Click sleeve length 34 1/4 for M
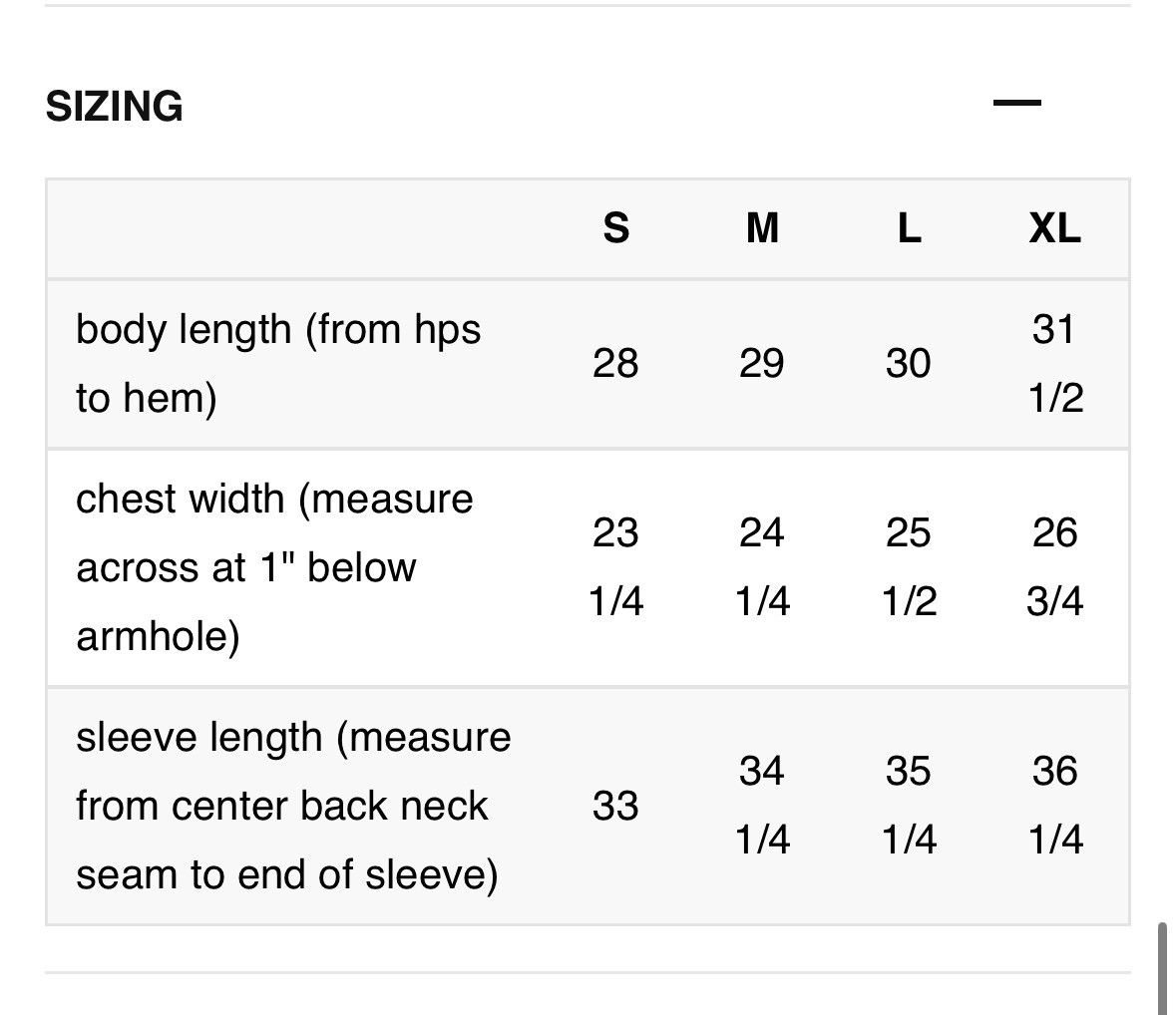 762,805
